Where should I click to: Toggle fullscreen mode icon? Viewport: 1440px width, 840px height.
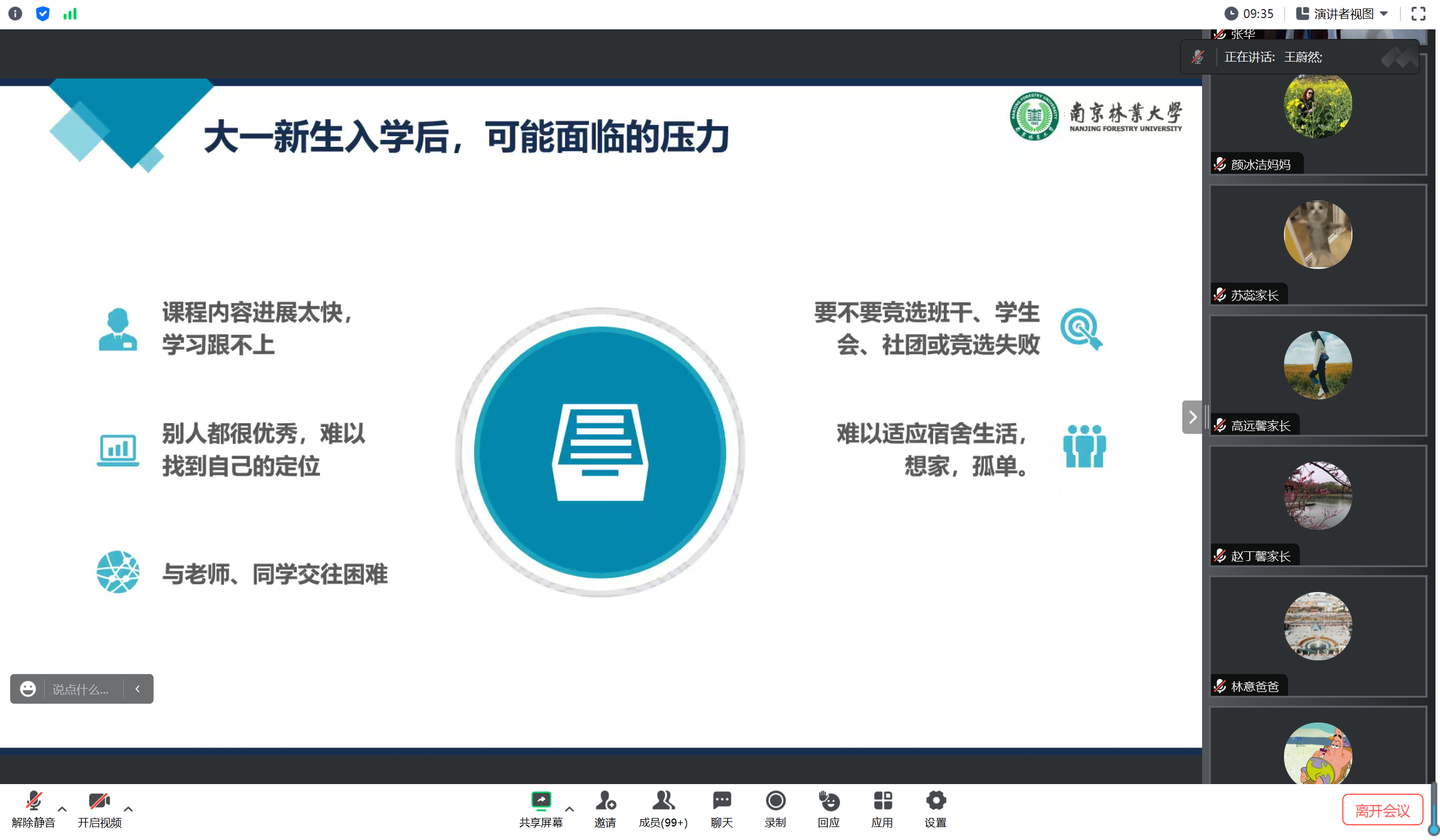[x=1419, y=14]
